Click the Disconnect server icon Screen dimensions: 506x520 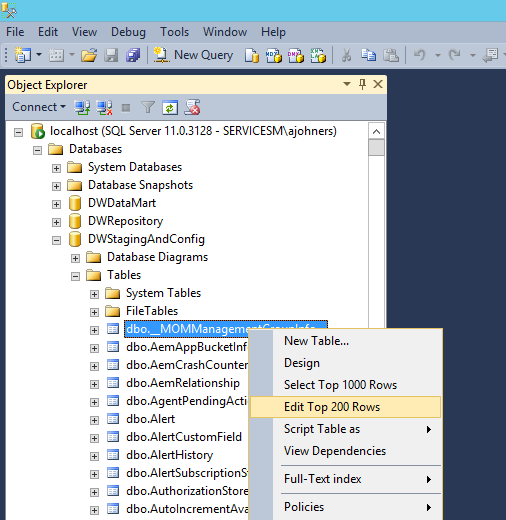(x=104, y=108)
